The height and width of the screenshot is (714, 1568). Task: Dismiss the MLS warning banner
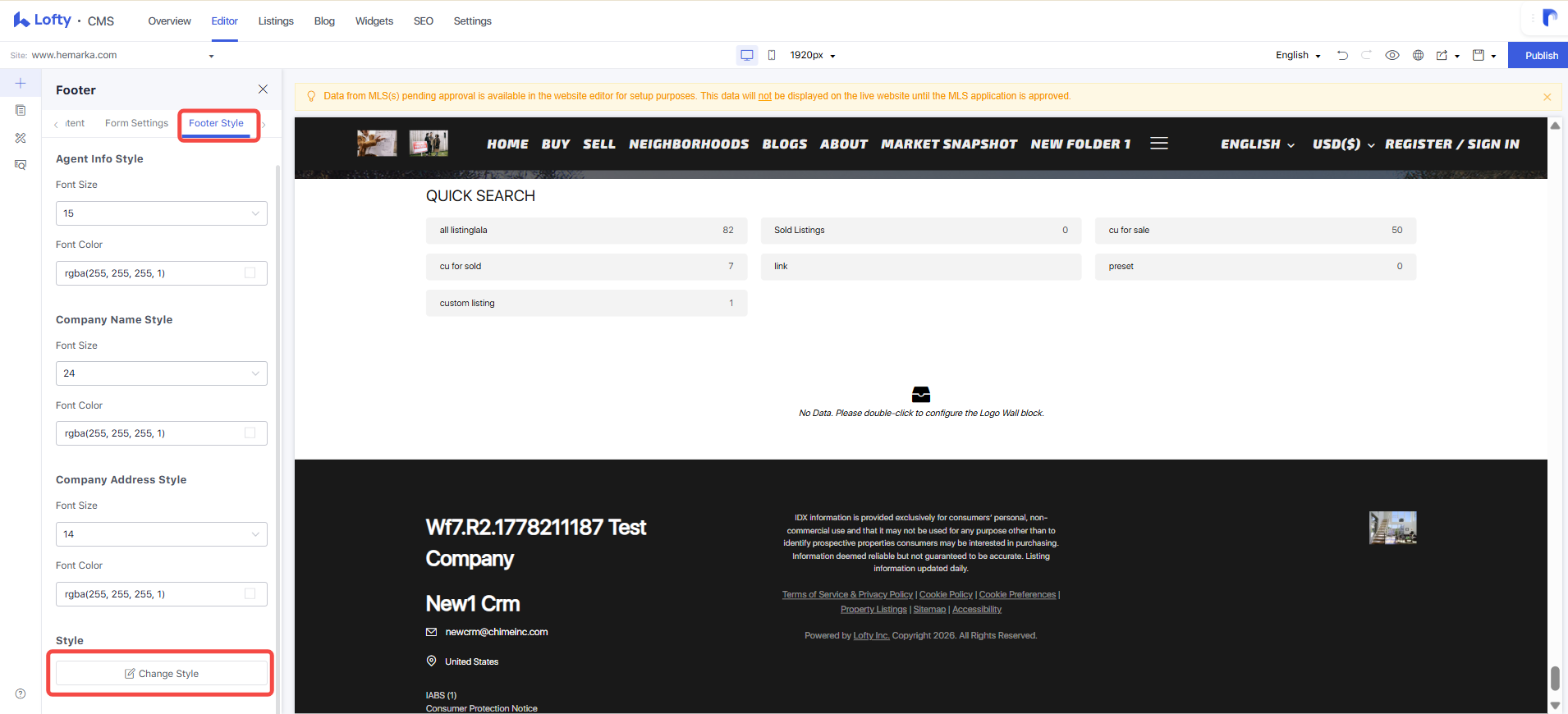[x=1547, y=97]
